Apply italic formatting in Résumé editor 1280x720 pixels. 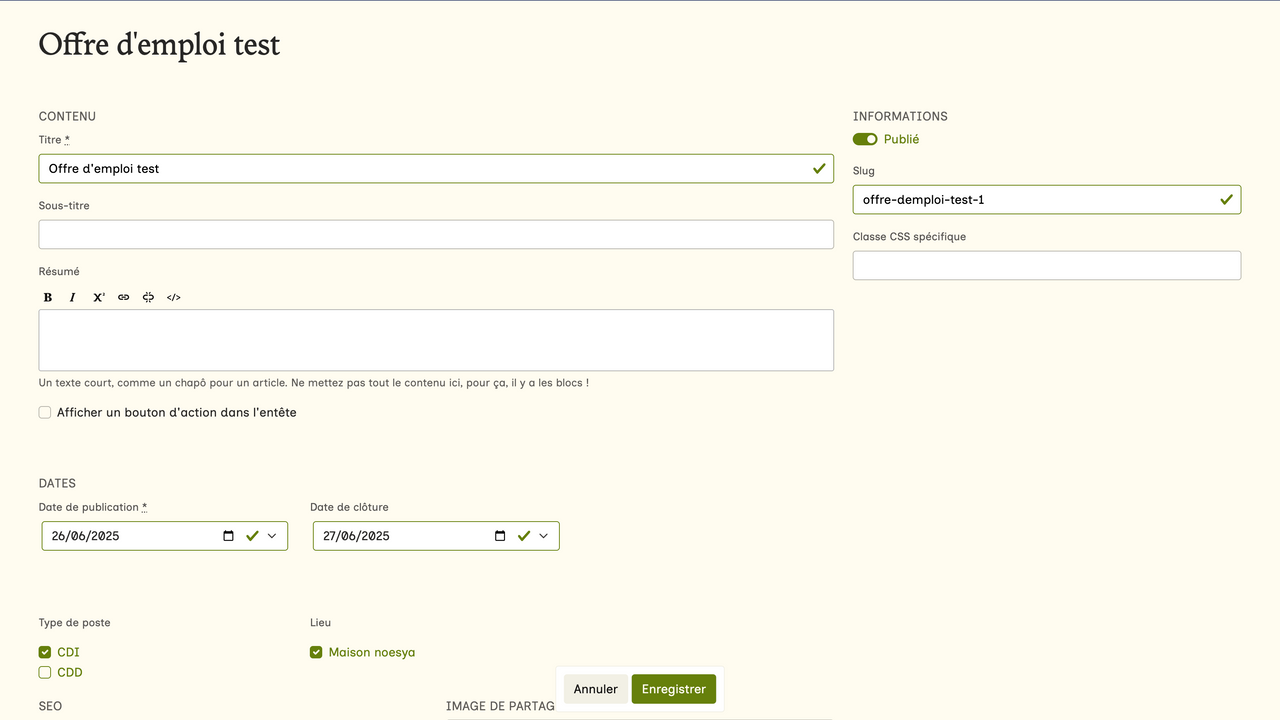click(73, 297)
